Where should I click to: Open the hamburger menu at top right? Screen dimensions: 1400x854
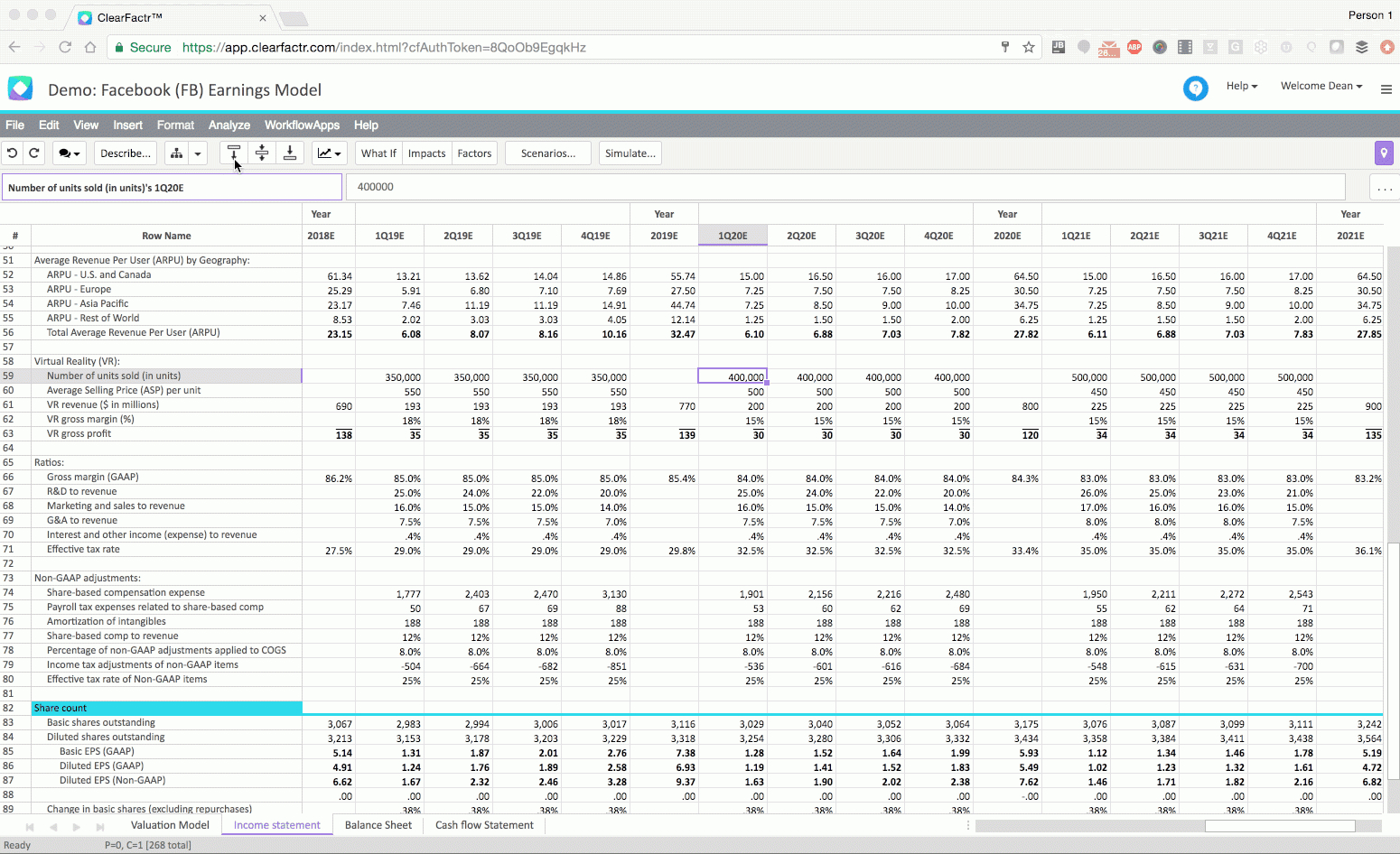coord(1386,89)
